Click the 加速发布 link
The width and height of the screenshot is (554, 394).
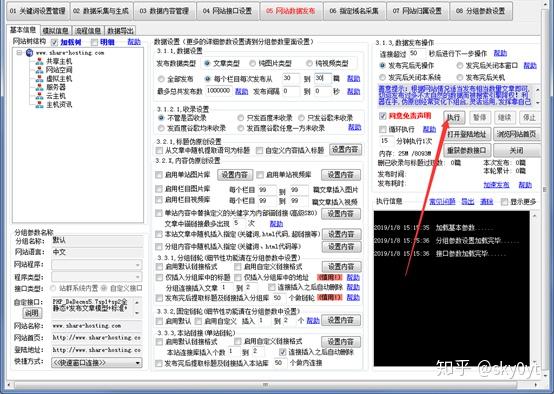(x=496, y=185)
